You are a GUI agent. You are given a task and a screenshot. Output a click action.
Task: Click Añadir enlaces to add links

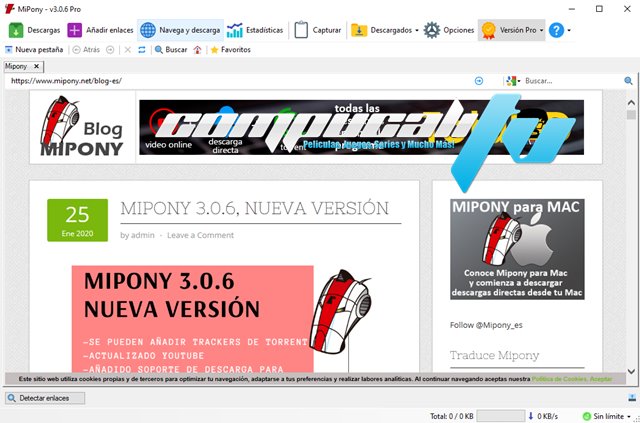tap(100, 30)
